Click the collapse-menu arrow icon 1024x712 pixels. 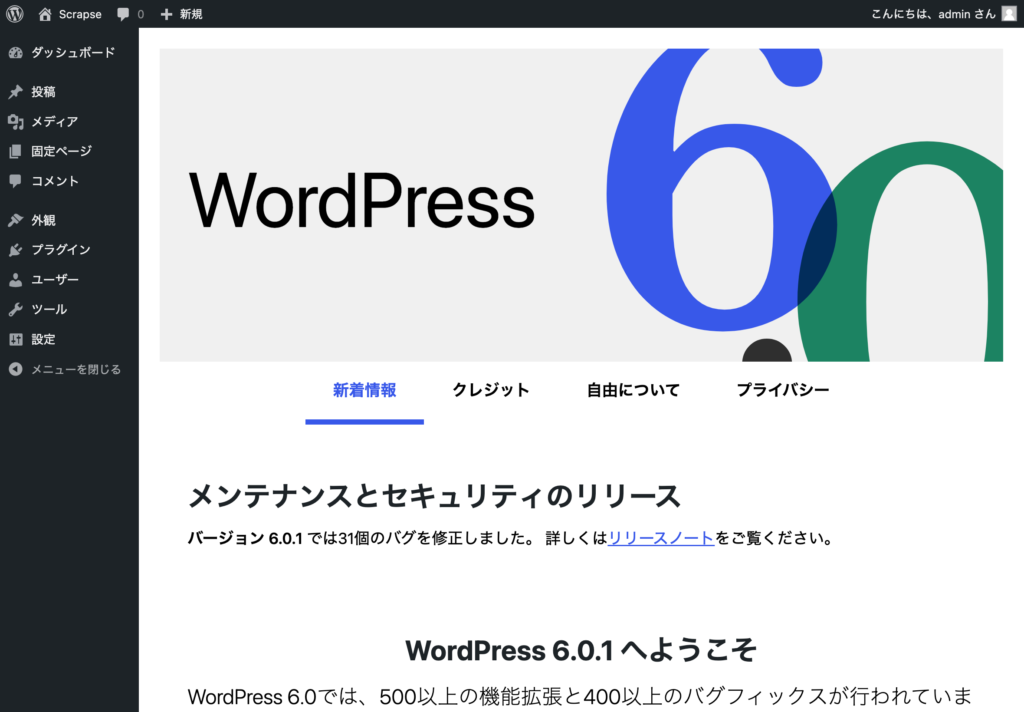16,369
